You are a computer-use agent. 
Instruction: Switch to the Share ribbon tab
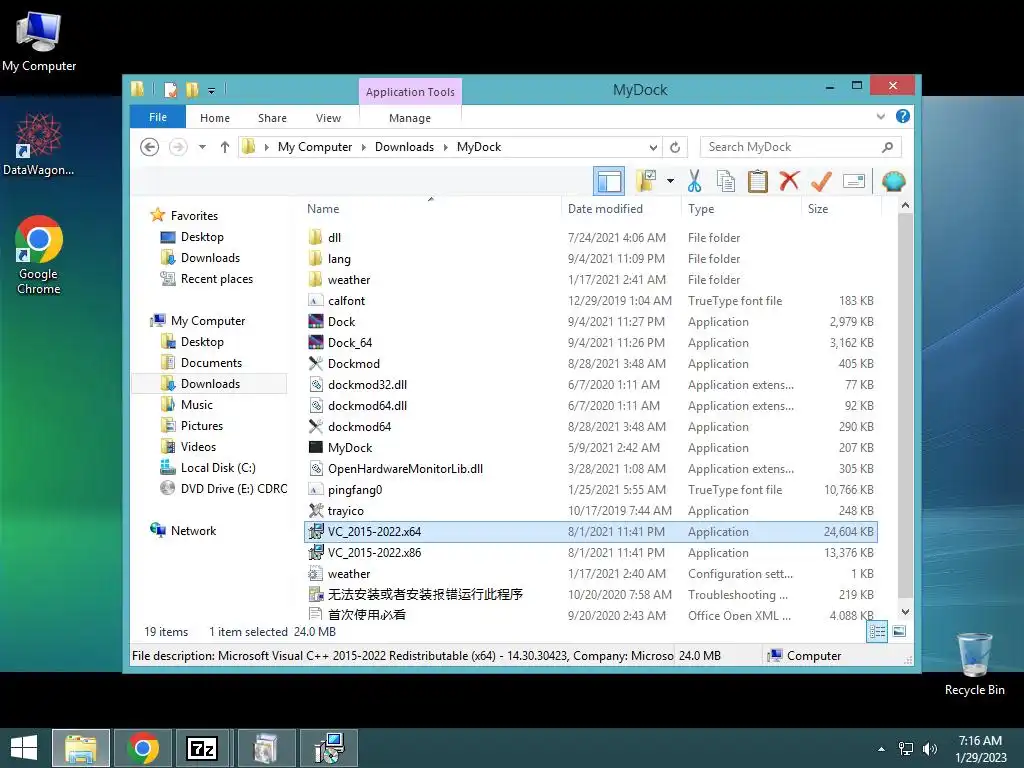click(x=272, y=118)
